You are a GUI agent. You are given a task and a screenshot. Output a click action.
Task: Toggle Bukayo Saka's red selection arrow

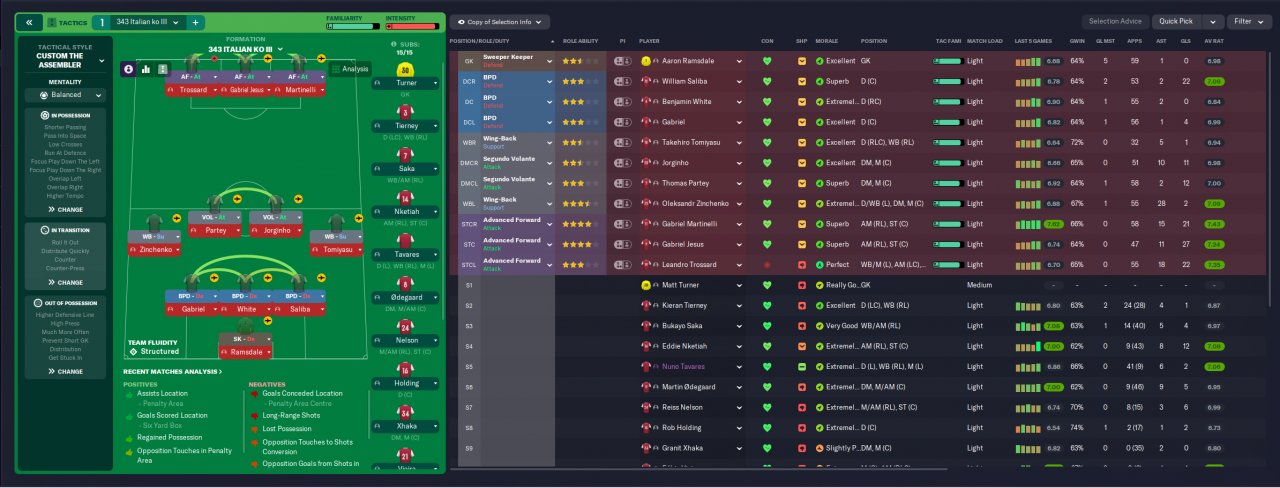pyautogui.click(x=801, y=326)
